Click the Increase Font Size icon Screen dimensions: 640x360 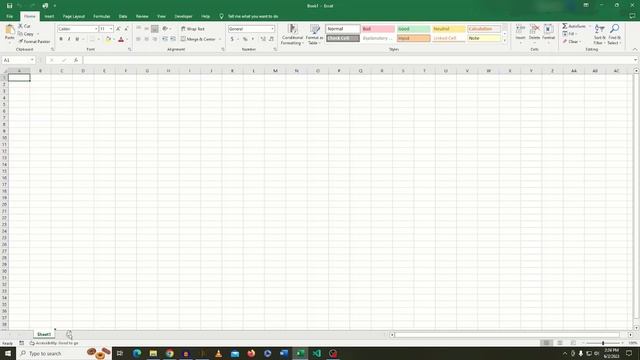point(118,29)
